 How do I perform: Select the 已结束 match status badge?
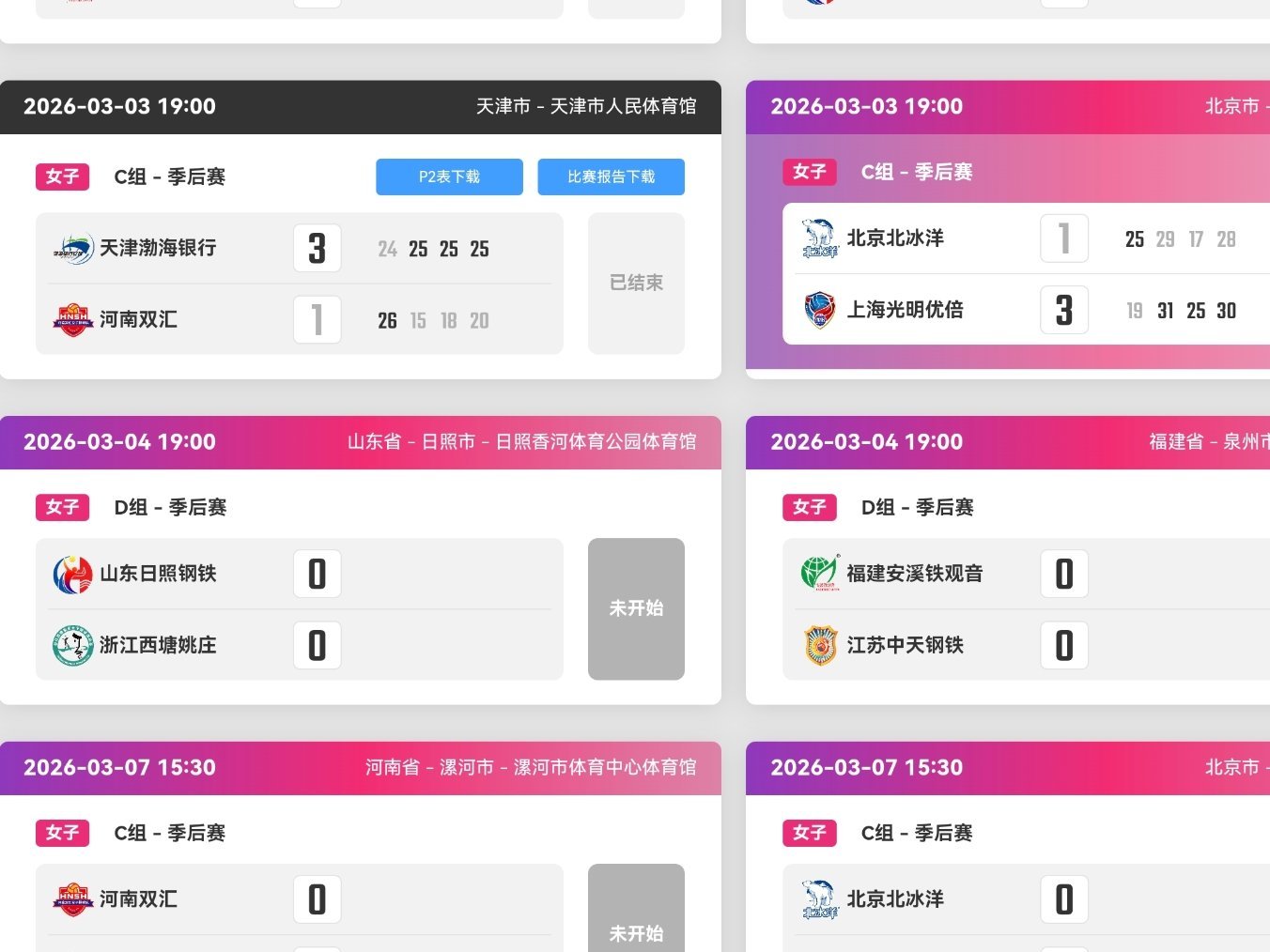[x=636, y=283]
